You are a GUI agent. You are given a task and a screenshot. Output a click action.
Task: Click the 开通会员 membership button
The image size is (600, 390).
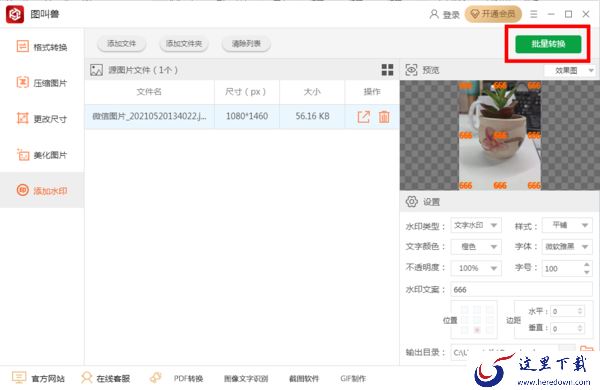(493, 14)
